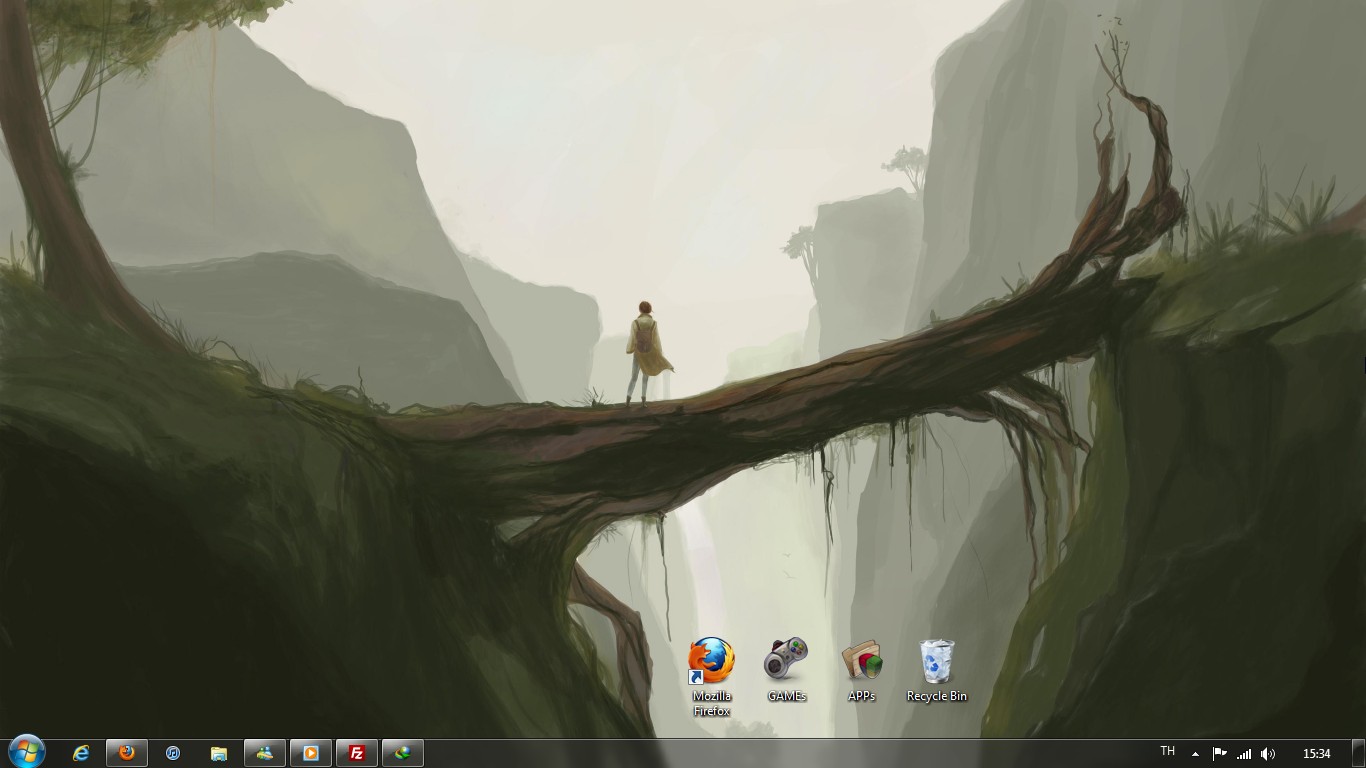Open iTunes from the taskbar
This screenshot has height=768, width=1366.
pos(173,753)
